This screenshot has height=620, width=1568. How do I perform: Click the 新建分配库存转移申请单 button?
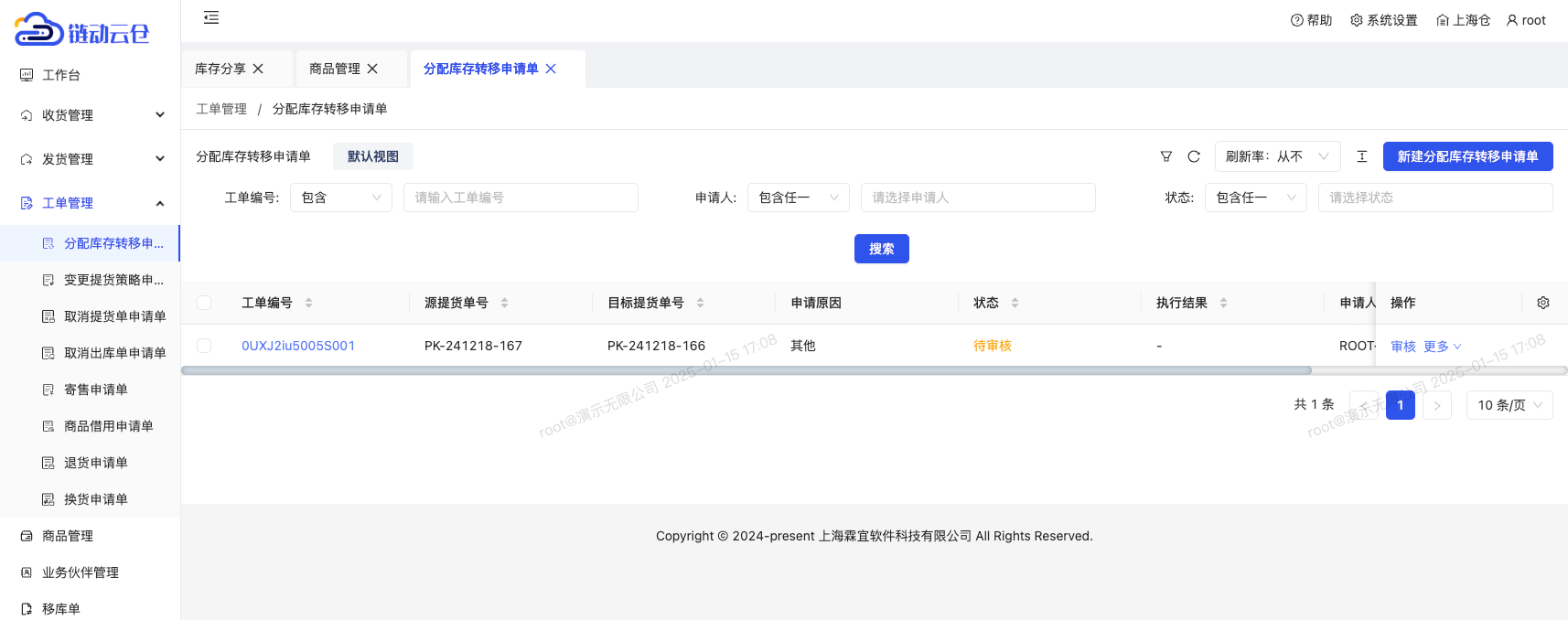pos(1467,156)
